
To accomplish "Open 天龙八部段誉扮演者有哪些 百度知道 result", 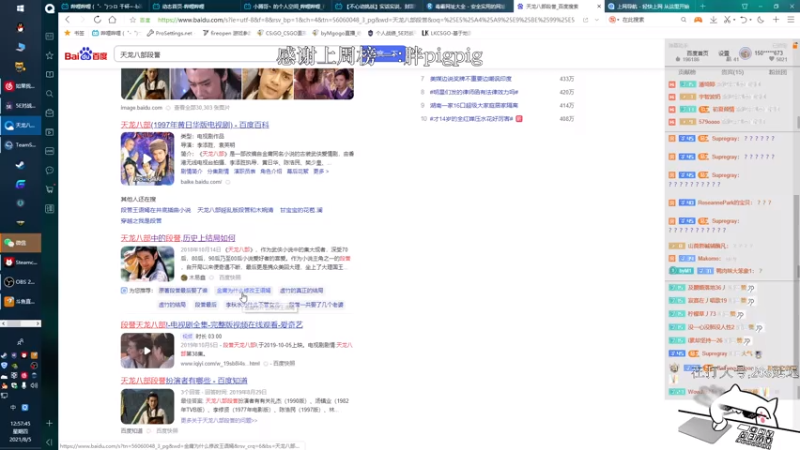I will [x=184, y=381].
